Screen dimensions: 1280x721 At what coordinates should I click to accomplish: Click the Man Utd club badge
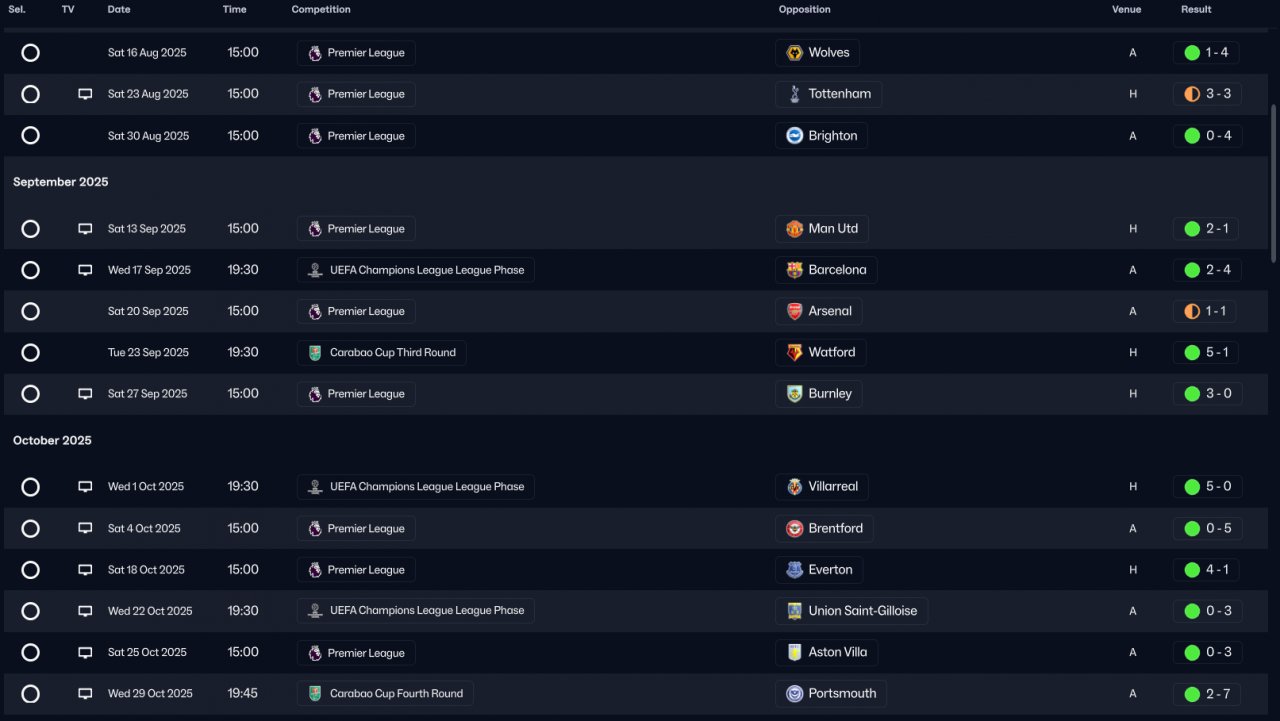tap(795, 229)
